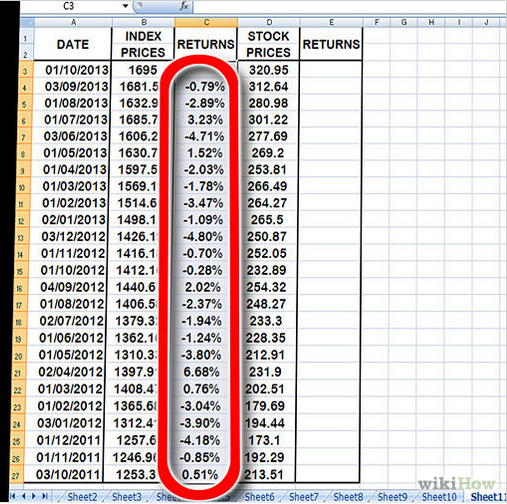Select row 3 header
Screen dimensions: 507x504
[25, 71]
